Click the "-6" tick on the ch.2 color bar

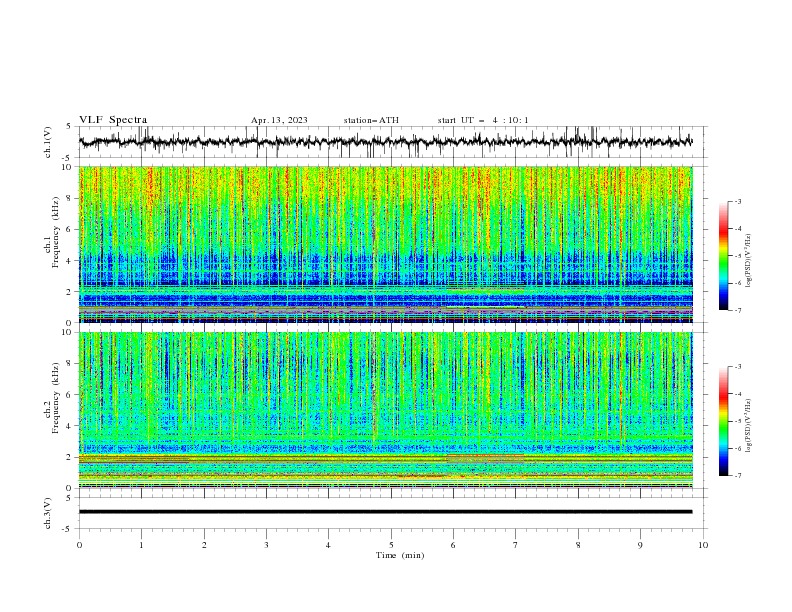tap(738, 448)
